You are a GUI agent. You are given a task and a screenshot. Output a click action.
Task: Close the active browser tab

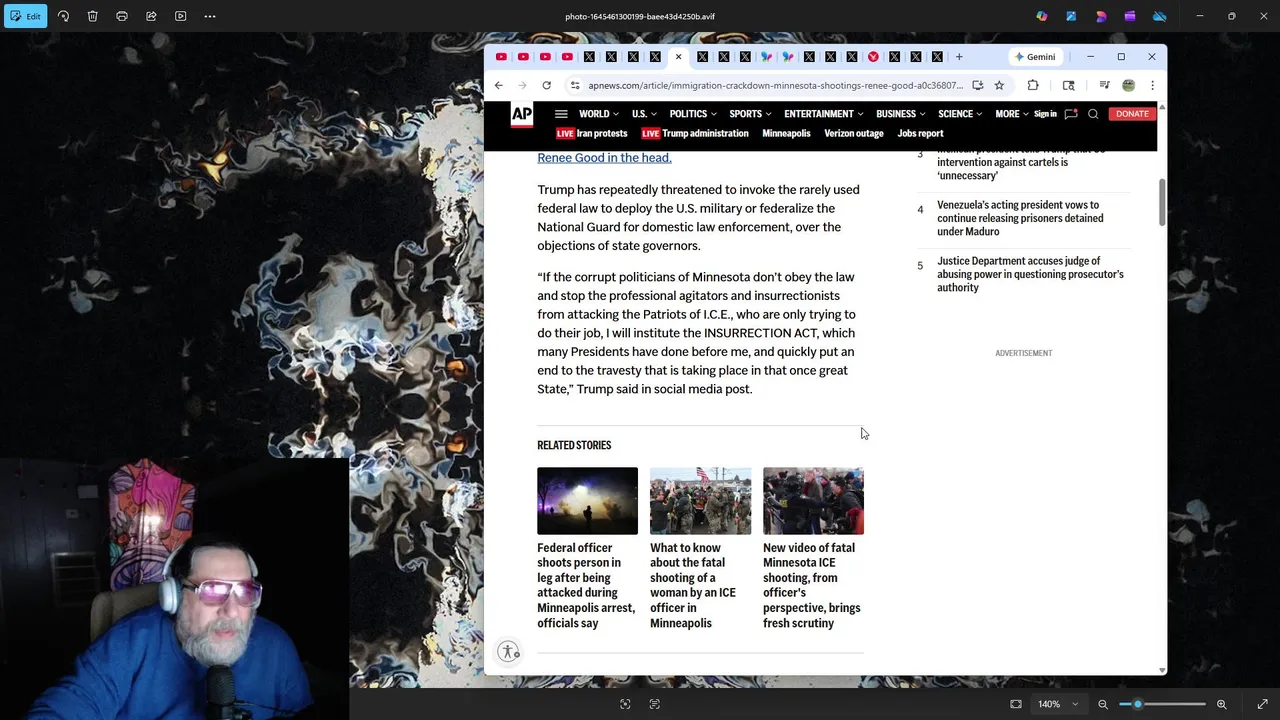tap(678, 57)
